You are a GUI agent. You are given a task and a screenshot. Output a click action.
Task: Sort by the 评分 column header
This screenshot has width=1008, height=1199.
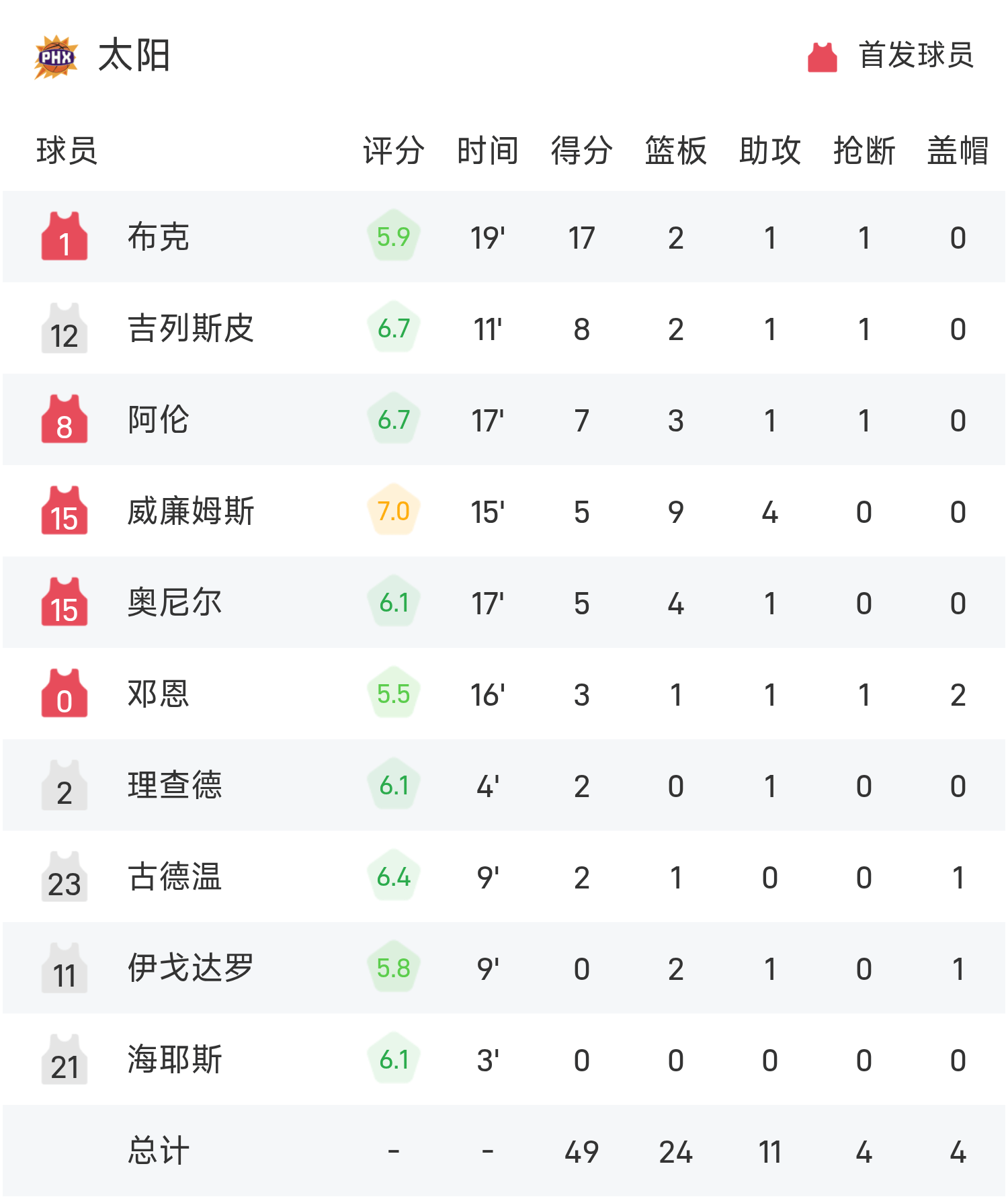[x=394, y=151]
